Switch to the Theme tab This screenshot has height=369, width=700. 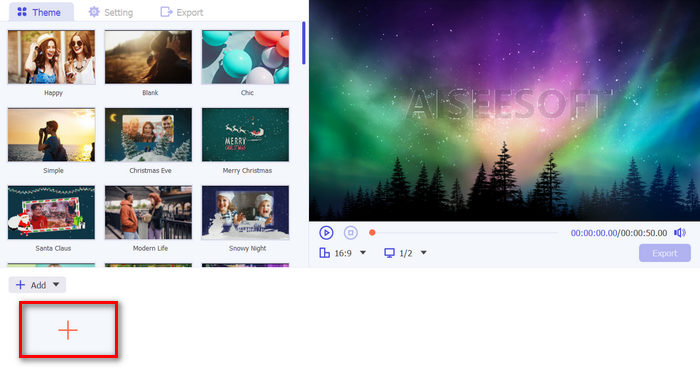(41, 12)
